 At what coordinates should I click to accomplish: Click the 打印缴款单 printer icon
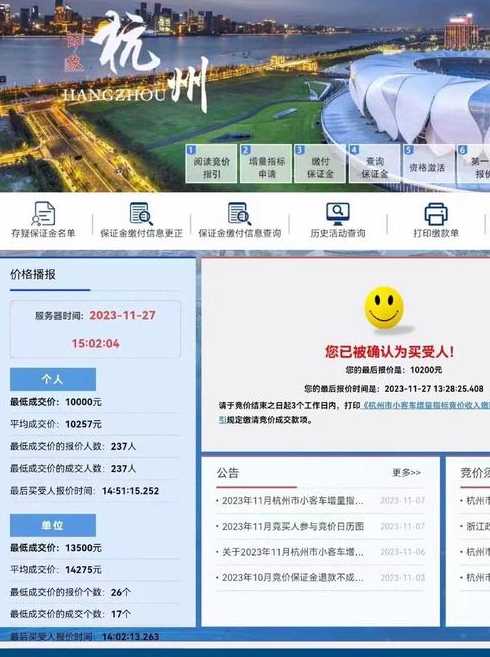point(436,214)
